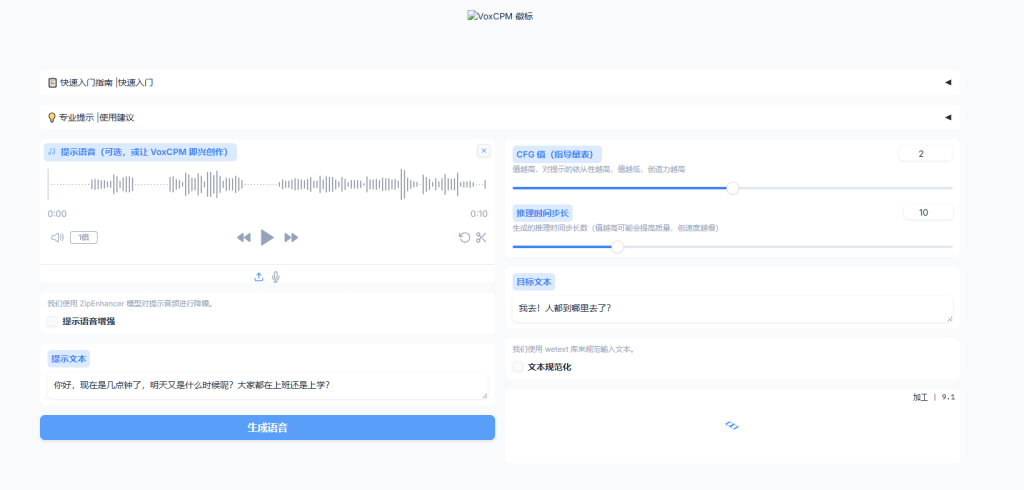Enable the 提示语音增强 checkbox
Screen dimensions: 1024x490
52,321
